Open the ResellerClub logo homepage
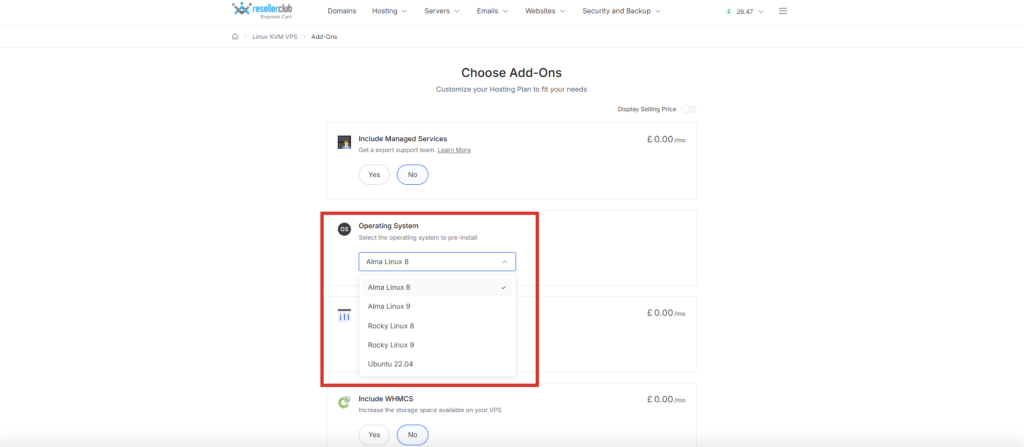 click(262, 10)
